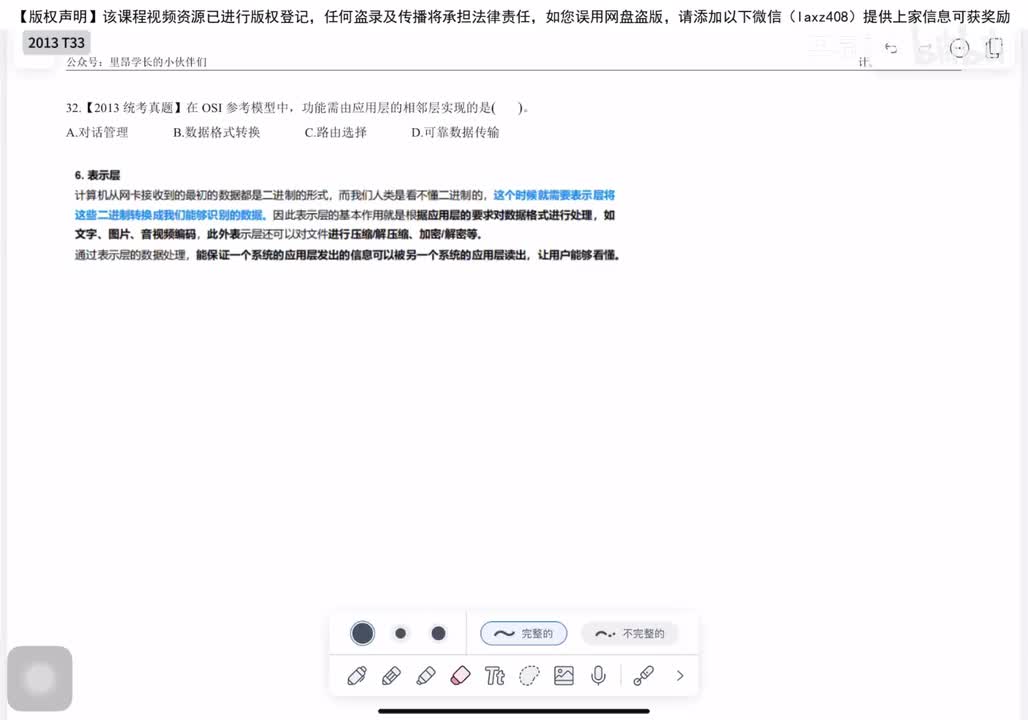
Task: Click bold text 进行压缩/解压缩、加密/解密等
Action: pyautogui.click(x=405, y=234)
